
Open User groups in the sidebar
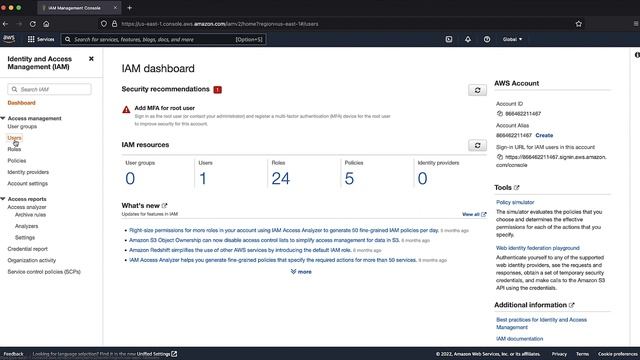[22, 127]
